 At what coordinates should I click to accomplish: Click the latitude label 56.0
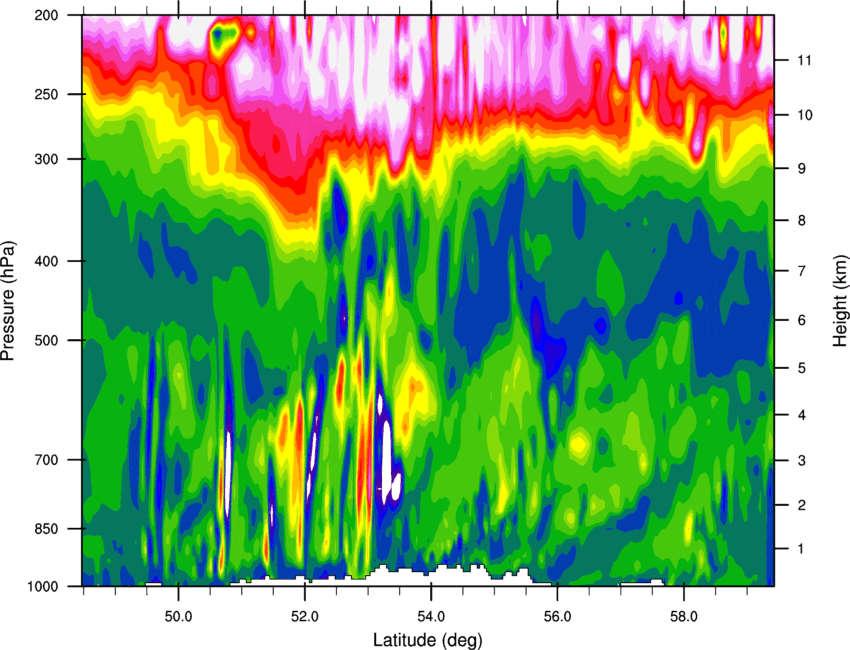point(557,617)
